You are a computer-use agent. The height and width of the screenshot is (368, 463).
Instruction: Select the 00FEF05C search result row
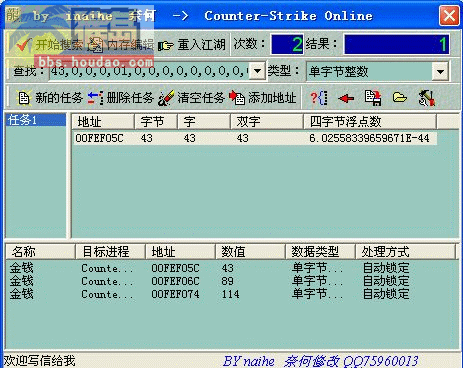click(254, 138)
